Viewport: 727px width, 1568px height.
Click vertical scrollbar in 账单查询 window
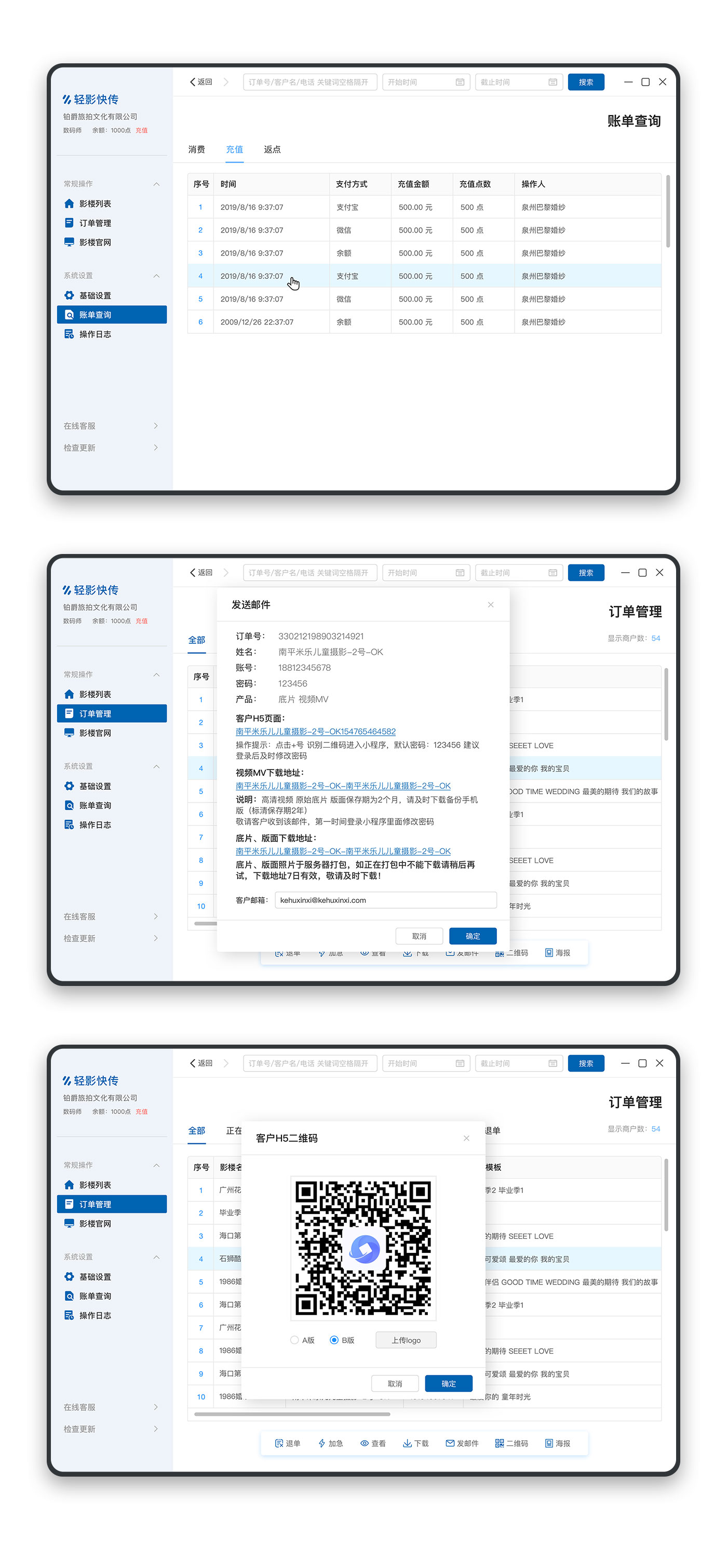668,211
